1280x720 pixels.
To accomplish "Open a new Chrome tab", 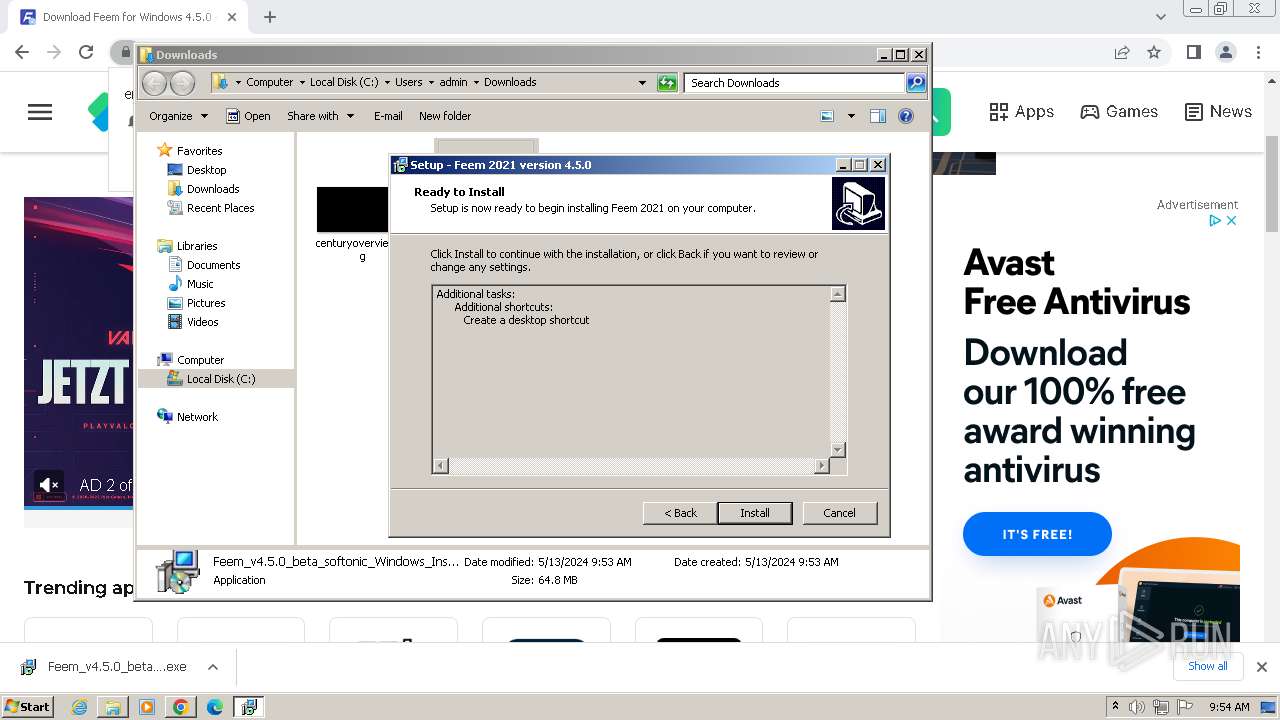I will (x=270, y=17).
